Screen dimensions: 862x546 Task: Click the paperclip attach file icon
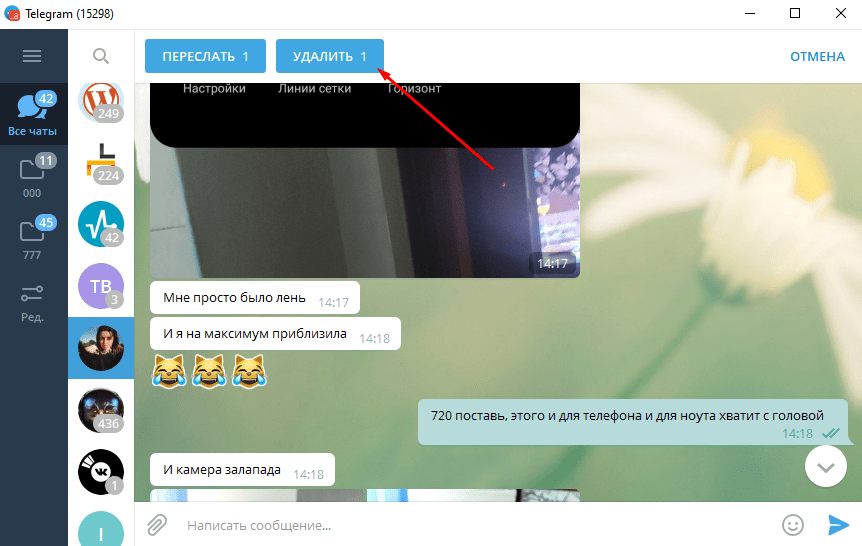pos(157,524)
